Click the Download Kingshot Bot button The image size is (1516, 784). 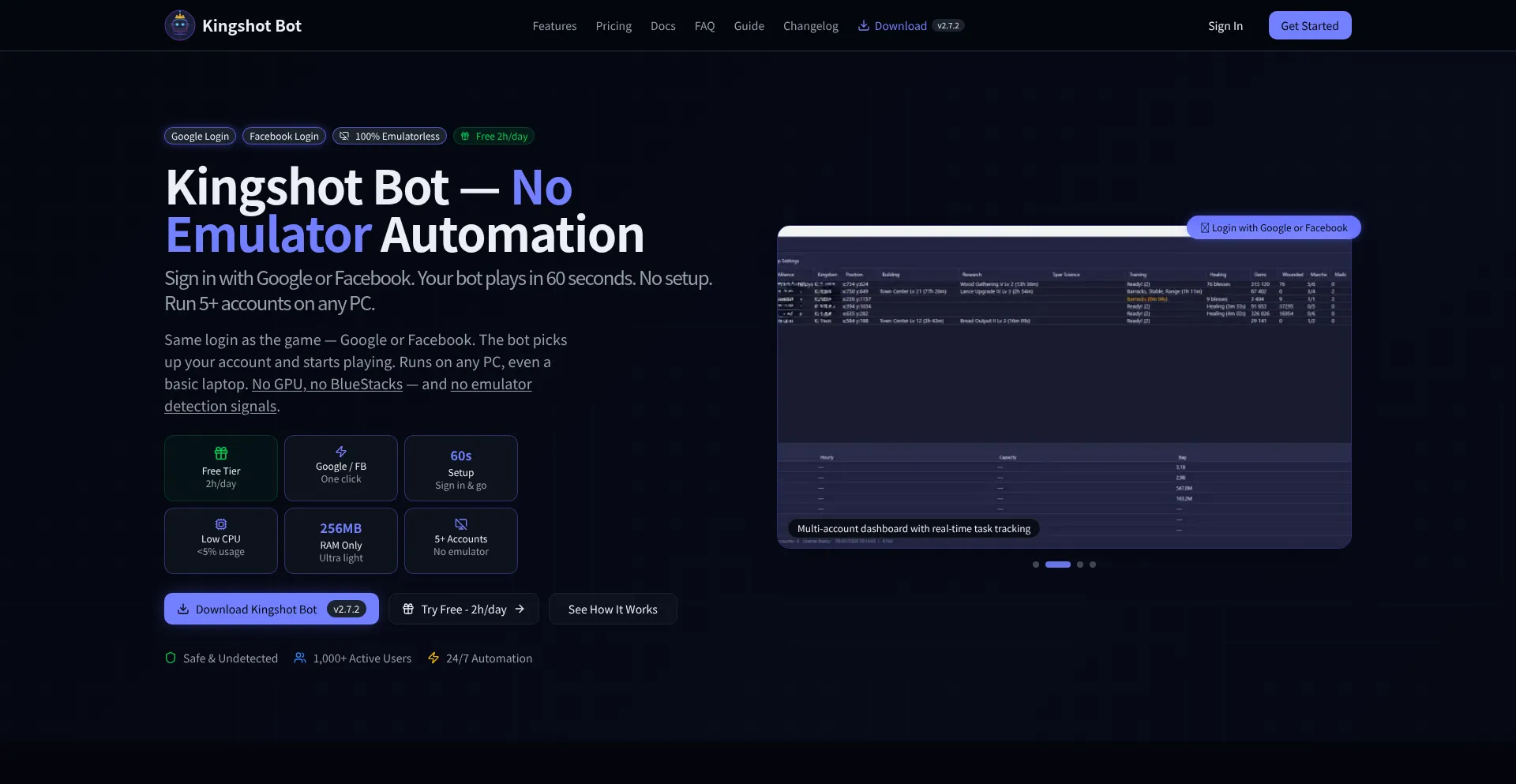pyautogui.click(x=272, y=609)
